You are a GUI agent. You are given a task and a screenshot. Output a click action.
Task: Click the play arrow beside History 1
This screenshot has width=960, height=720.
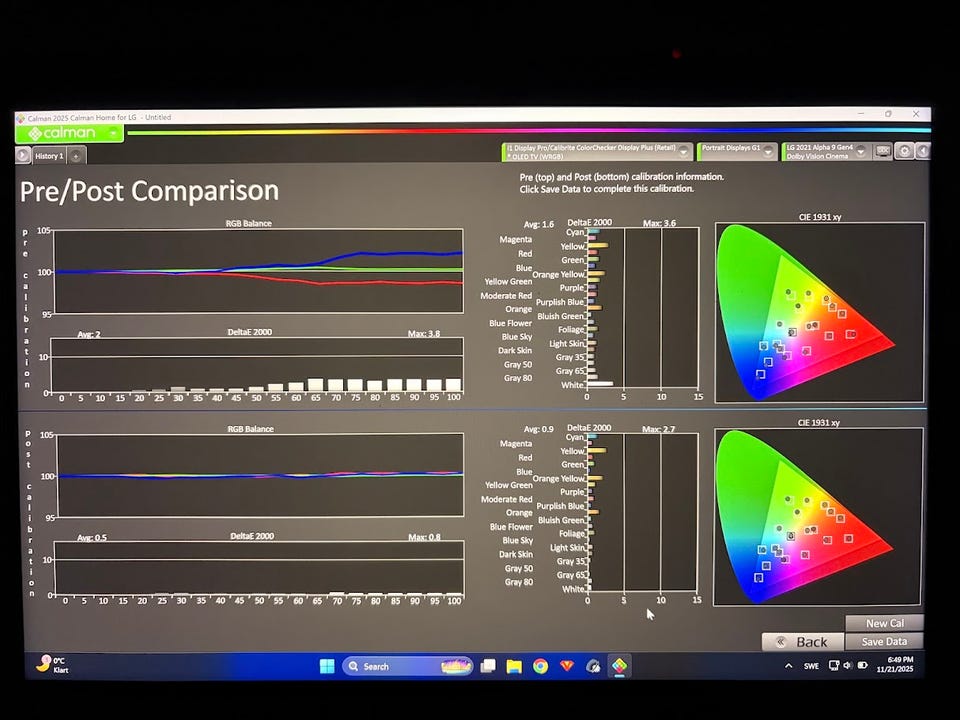point(23,155)
